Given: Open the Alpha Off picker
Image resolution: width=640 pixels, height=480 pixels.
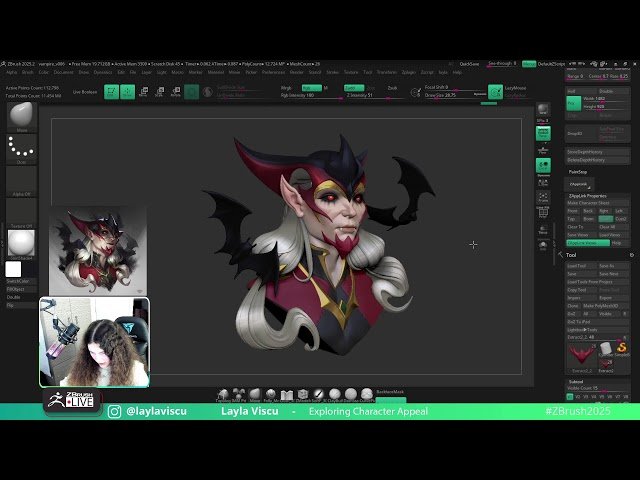Looking at the screenshot, I should point(22,181).
